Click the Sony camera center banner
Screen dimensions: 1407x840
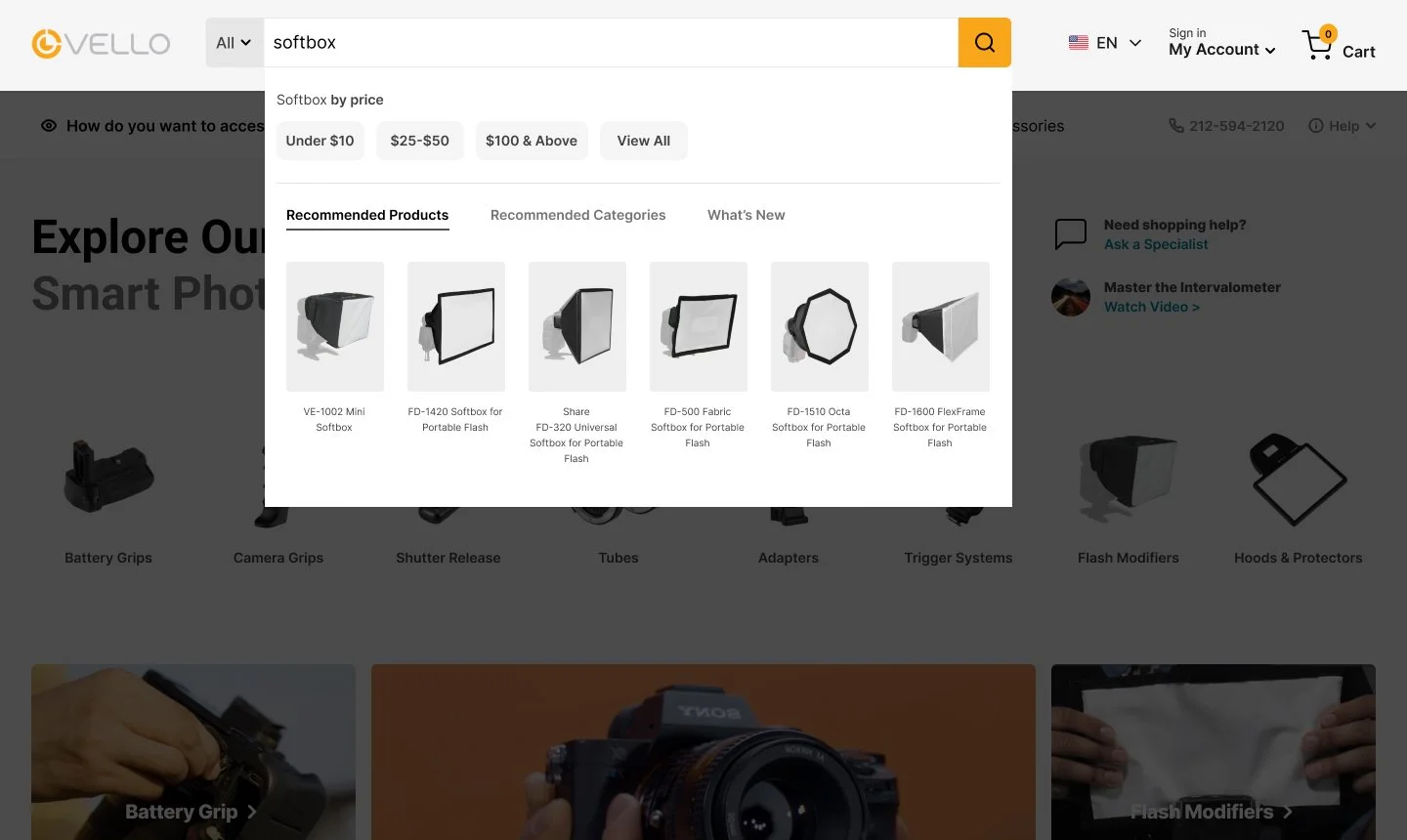click(703, 752)
